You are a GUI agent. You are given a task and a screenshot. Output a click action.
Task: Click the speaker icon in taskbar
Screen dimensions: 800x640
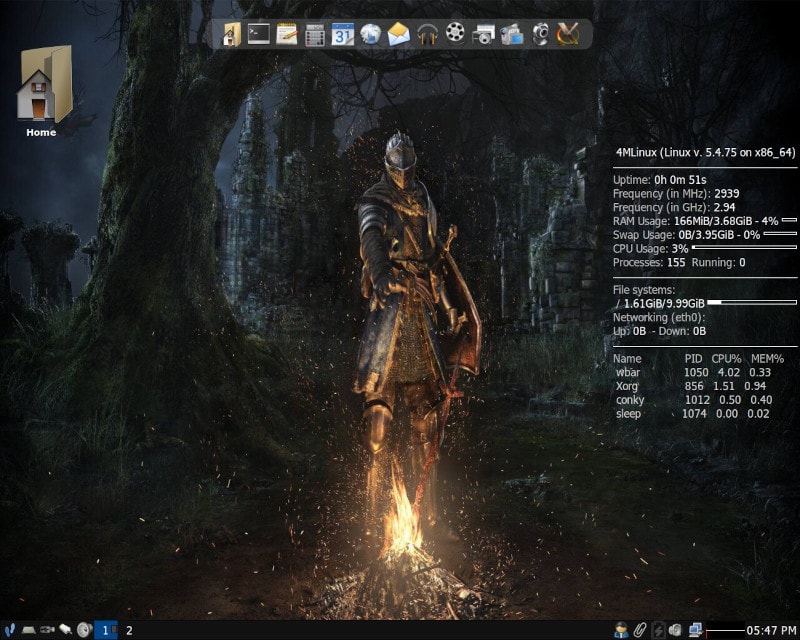point(84,630)
